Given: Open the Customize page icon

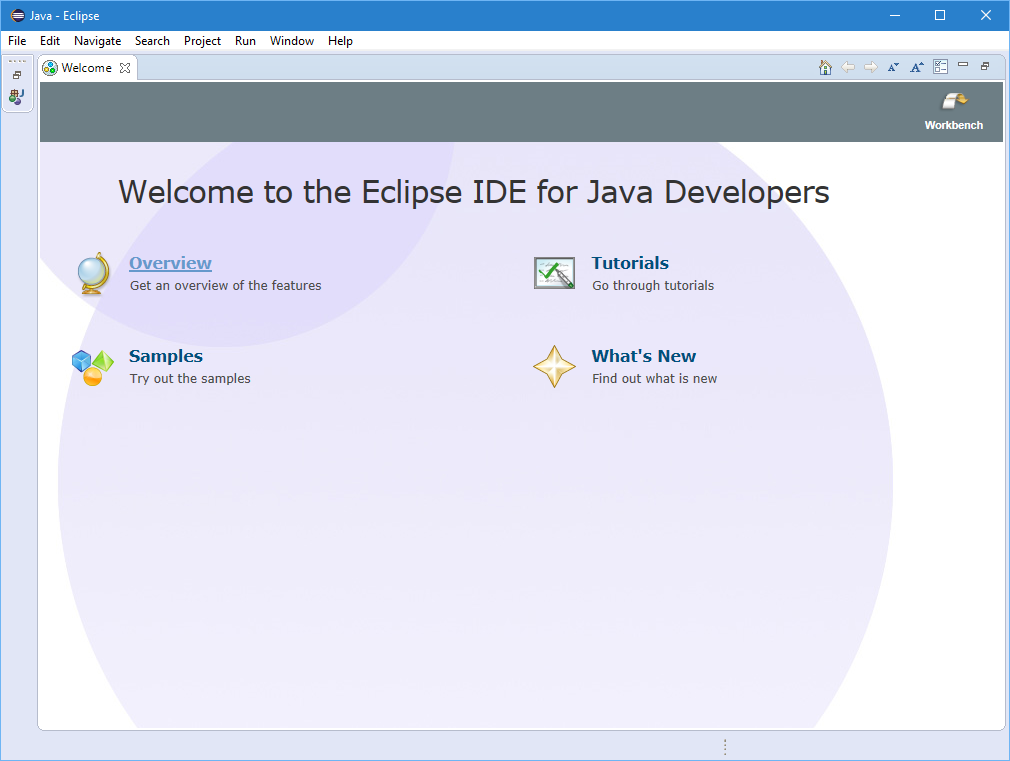Looking at the screenshot, I should pyautogui.click(x=940, y=67).
